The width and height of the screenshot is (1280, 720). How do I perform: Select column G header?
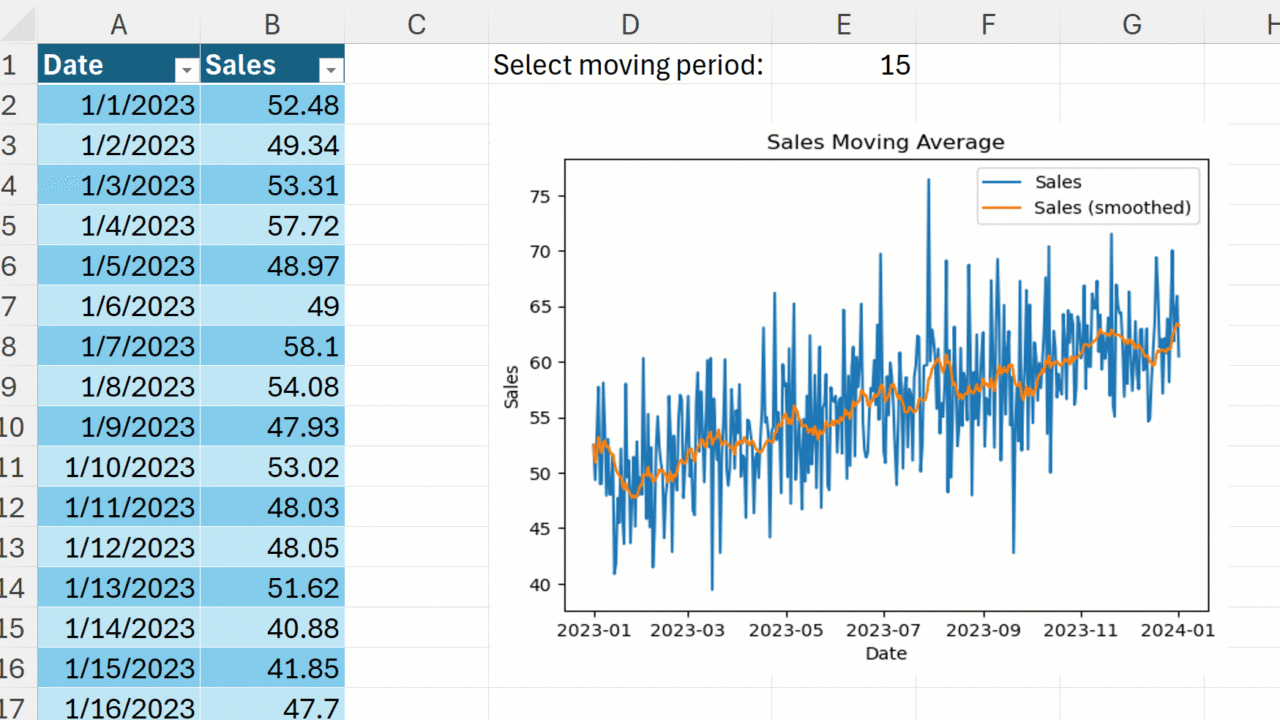[1132, 24]
